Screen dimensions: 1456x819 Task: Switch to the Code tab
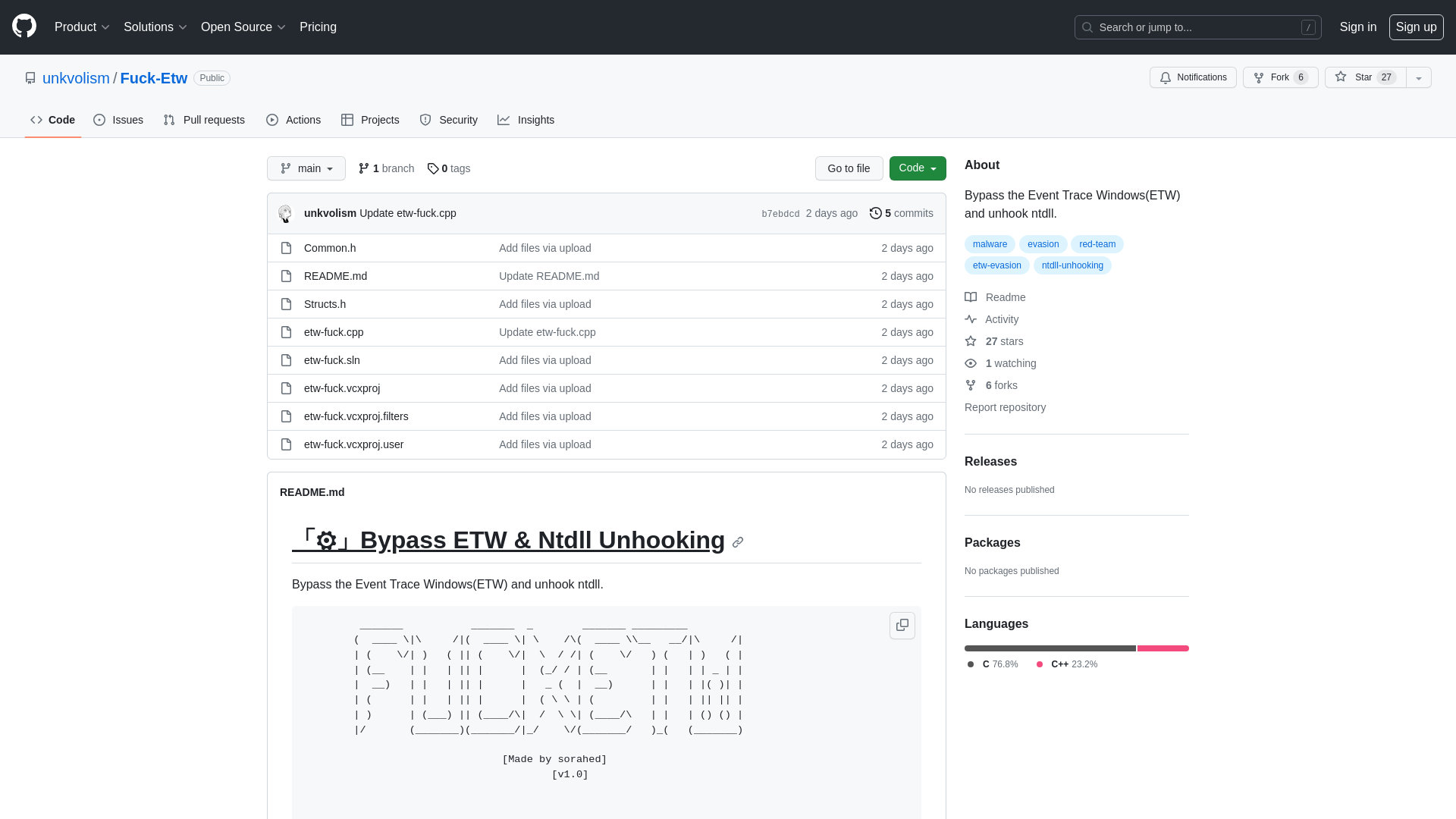tap(53, 120)
